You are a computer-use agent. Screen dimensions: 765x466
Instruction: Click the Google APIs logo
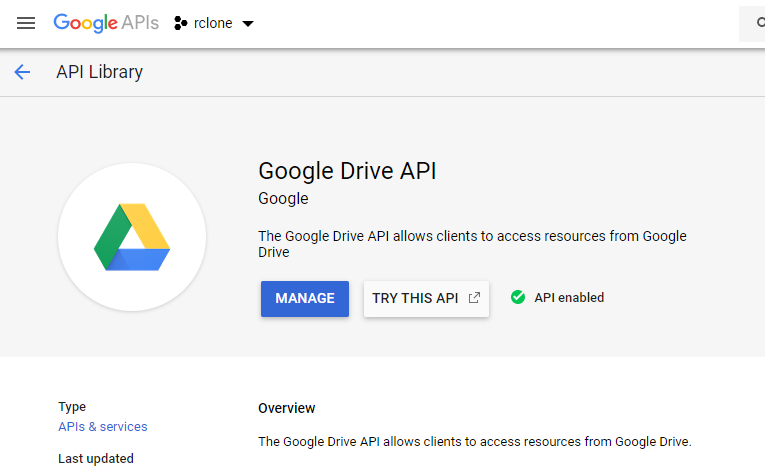pyautogui.click(x=105, y=23)
